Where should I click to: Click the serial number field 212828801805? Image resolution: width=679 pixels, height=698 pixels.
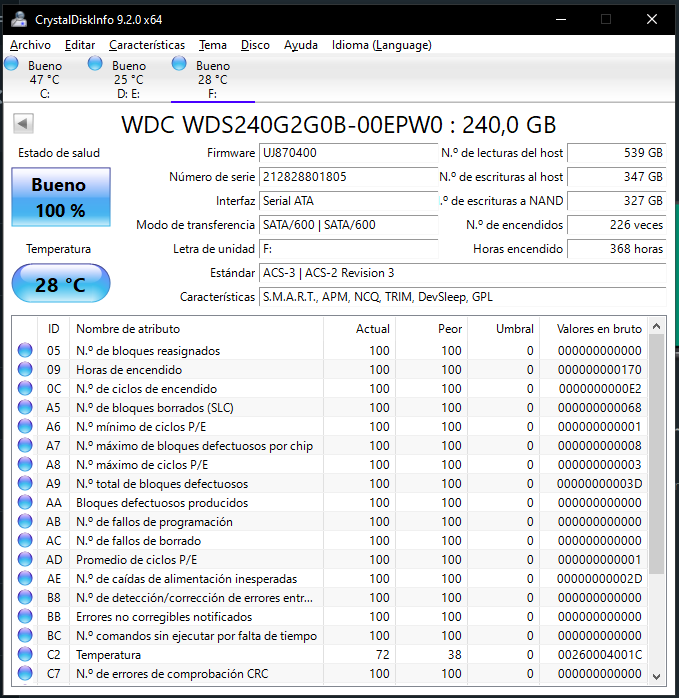[349, 177]
